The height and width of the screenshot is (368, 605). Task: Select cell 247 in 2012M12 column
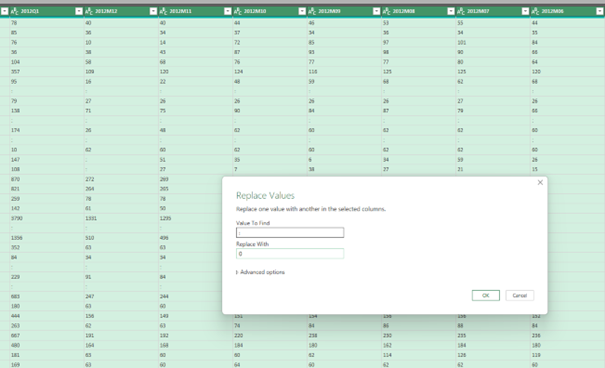point(121,297)
